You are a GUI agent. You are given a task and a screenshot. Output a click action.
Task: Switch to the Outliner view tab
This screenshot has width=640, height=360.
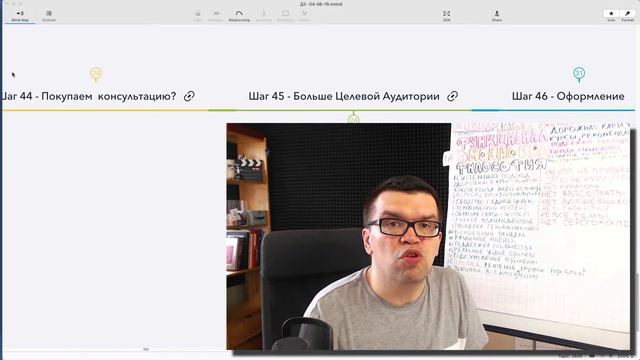49,16
